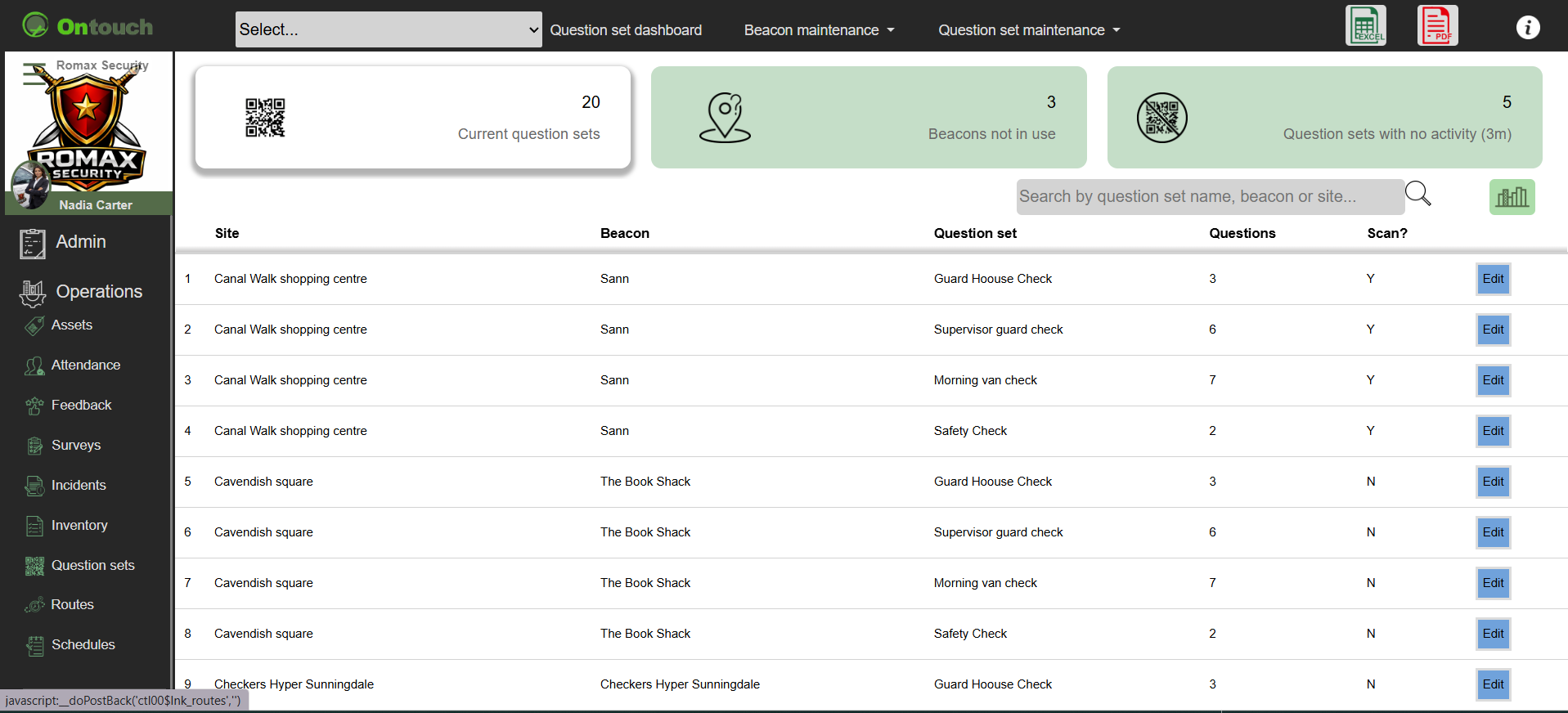
Task: Open the Admin section in the sidebar
Action: point(80,242)
